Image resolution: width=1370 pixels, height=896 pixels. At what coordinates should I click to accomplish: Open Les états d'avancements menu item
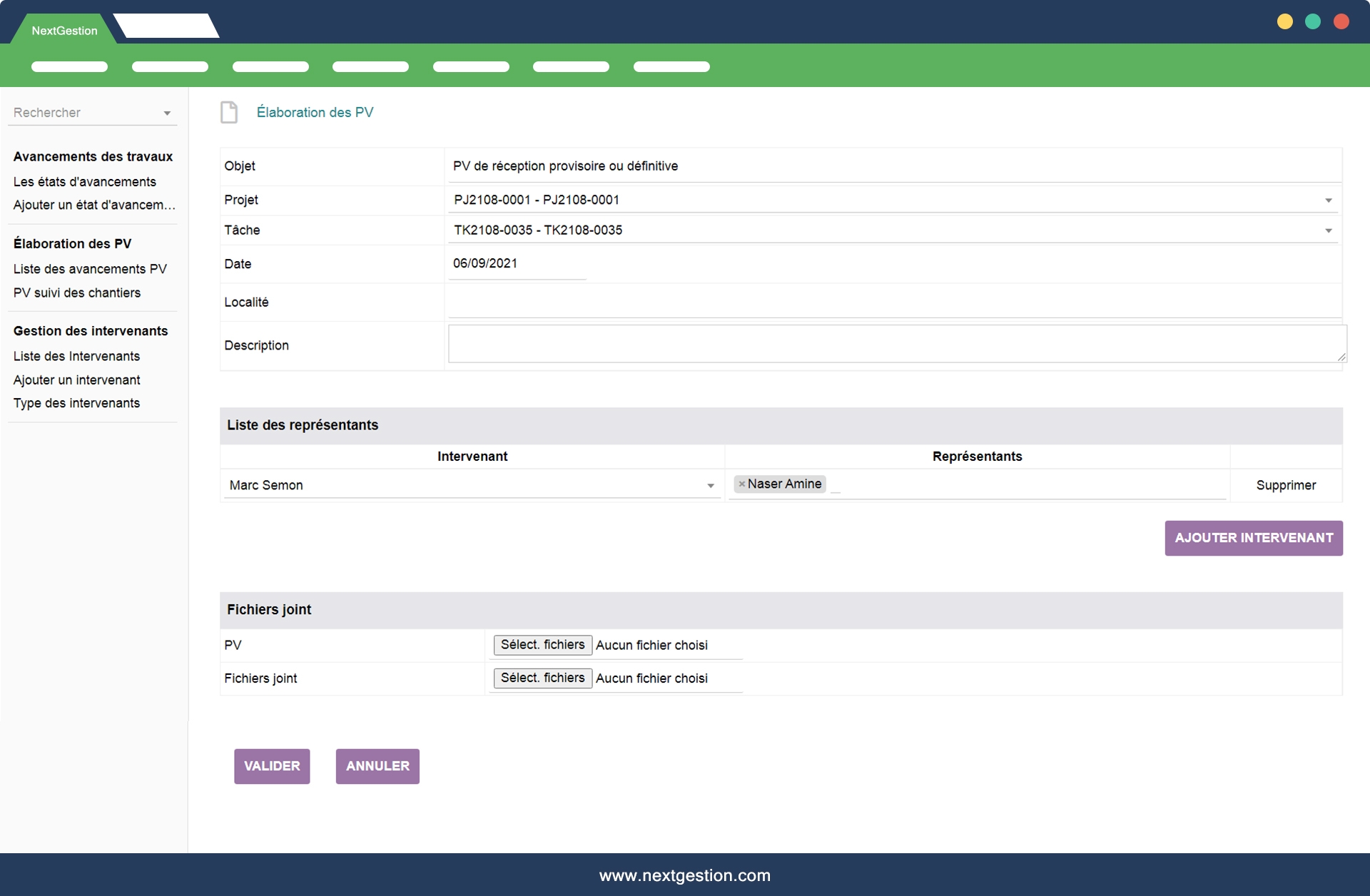tap(84, 182)
